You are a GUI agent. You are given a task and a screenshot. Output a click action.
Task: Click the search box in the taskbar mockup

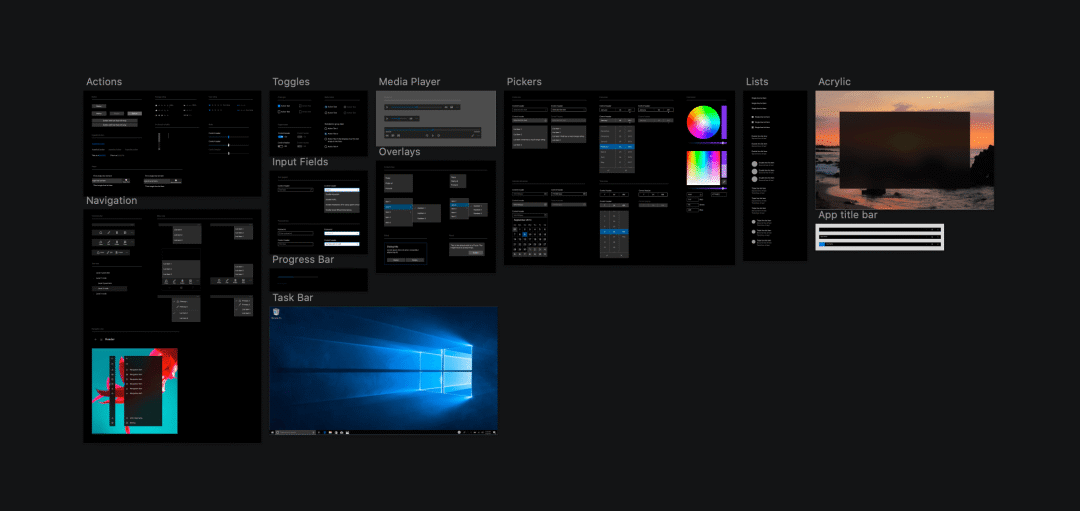click(295, 432)
